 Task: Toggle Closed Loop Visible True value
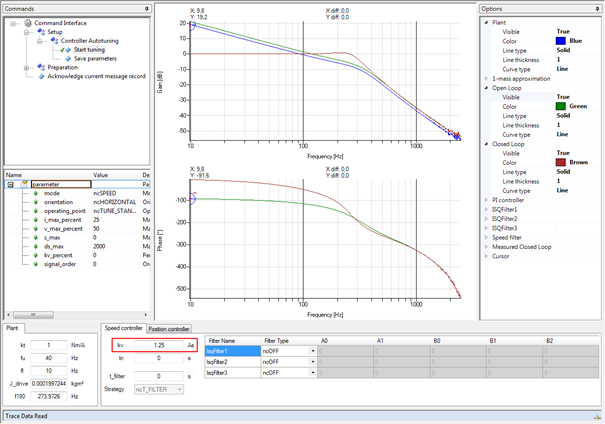[x=563, y=153]
